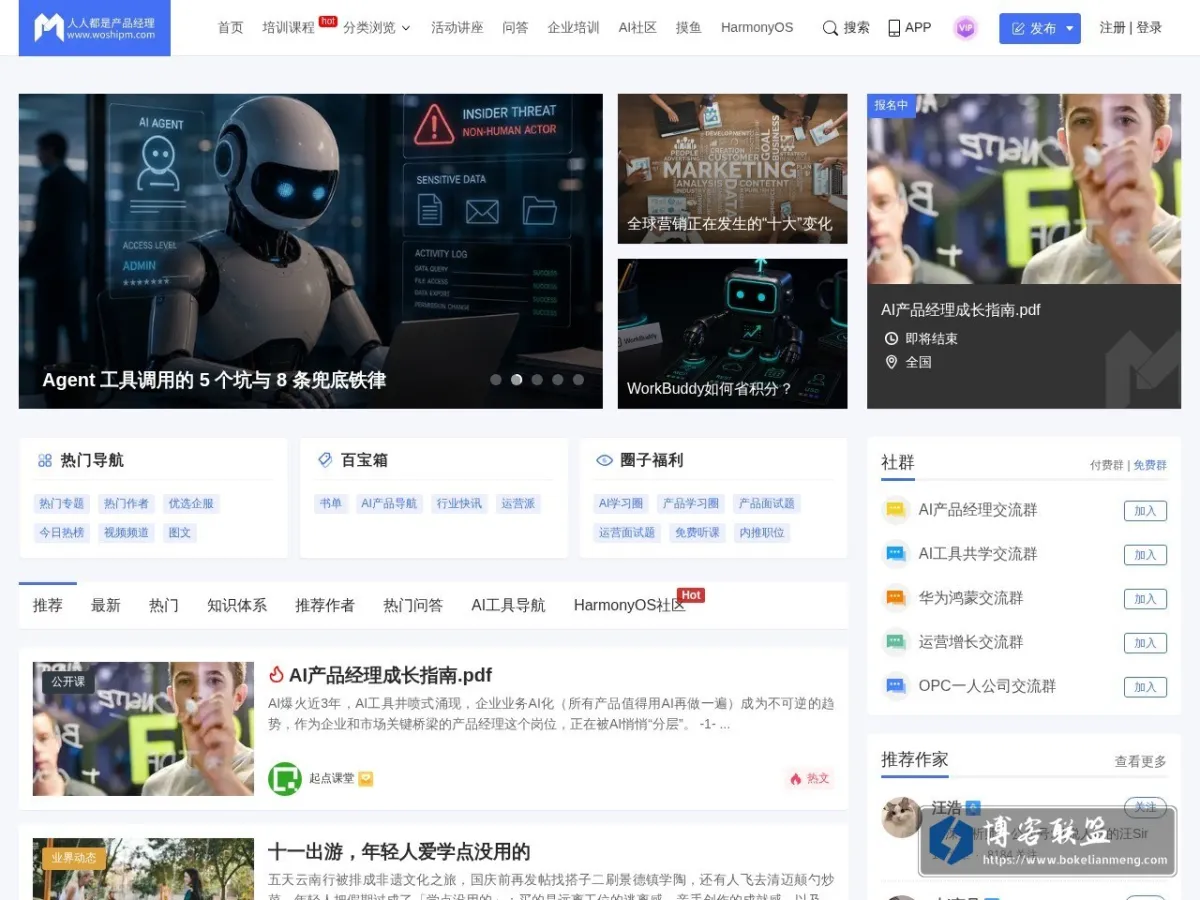
Task: Join the AI产品经理交流群 with 加入
Action: pos(1145,511)
